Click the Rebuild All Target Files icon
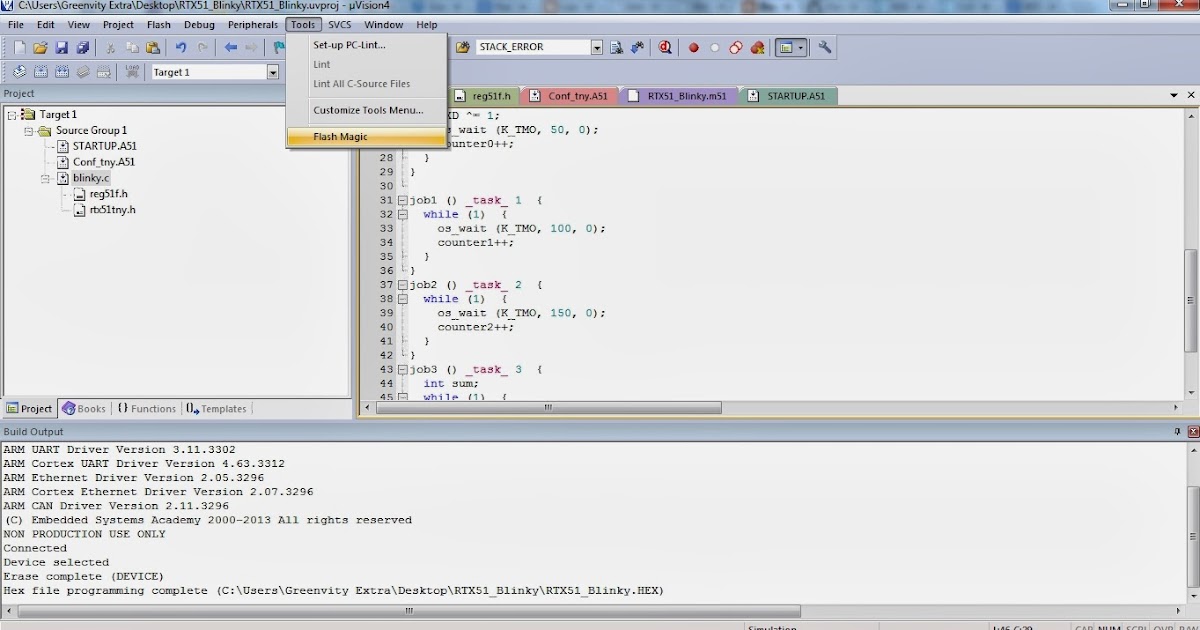Image resolution: width=1200 pixels, height=630 pixels. pos(63,71)
